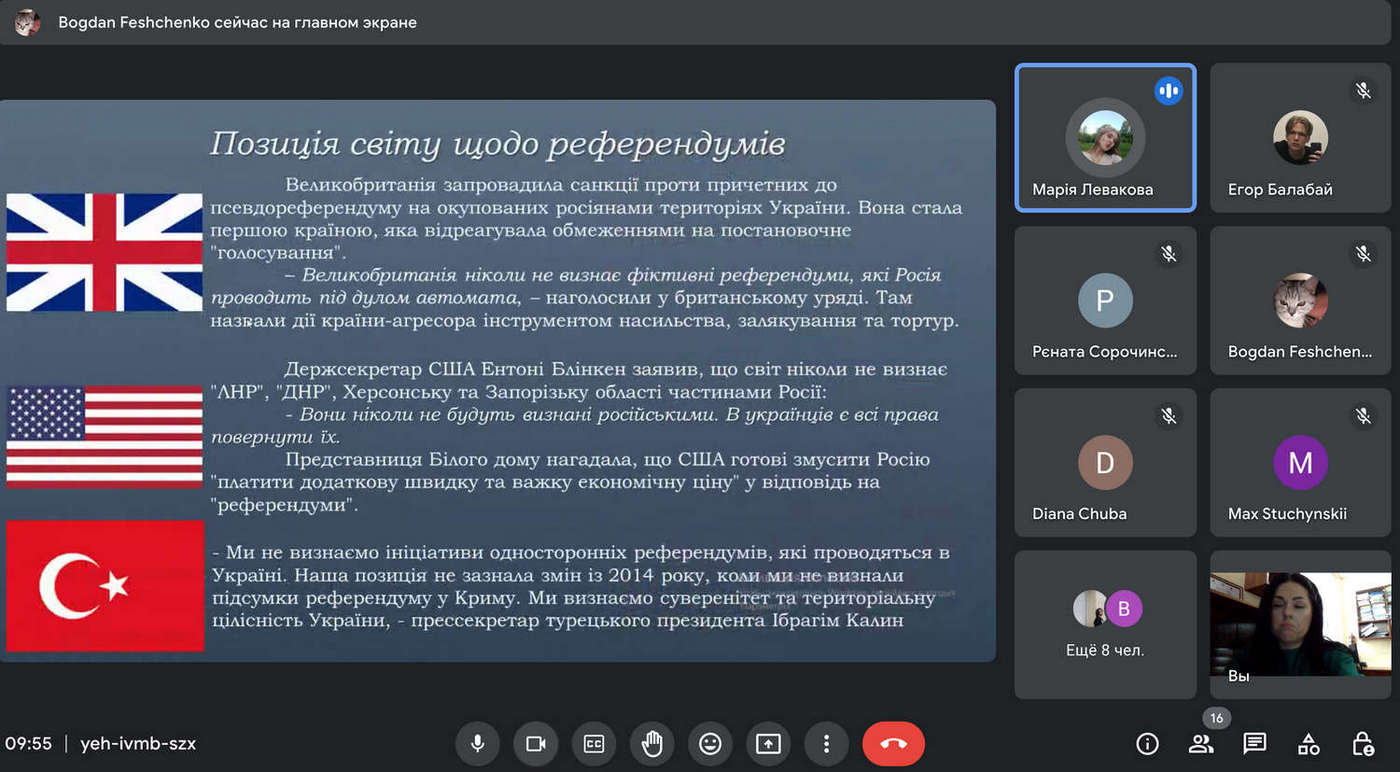Image resolution: width=1400 pixels, height=772 pixels.
Task: Open the emoji reactions picker
Action: click(710, 744)
